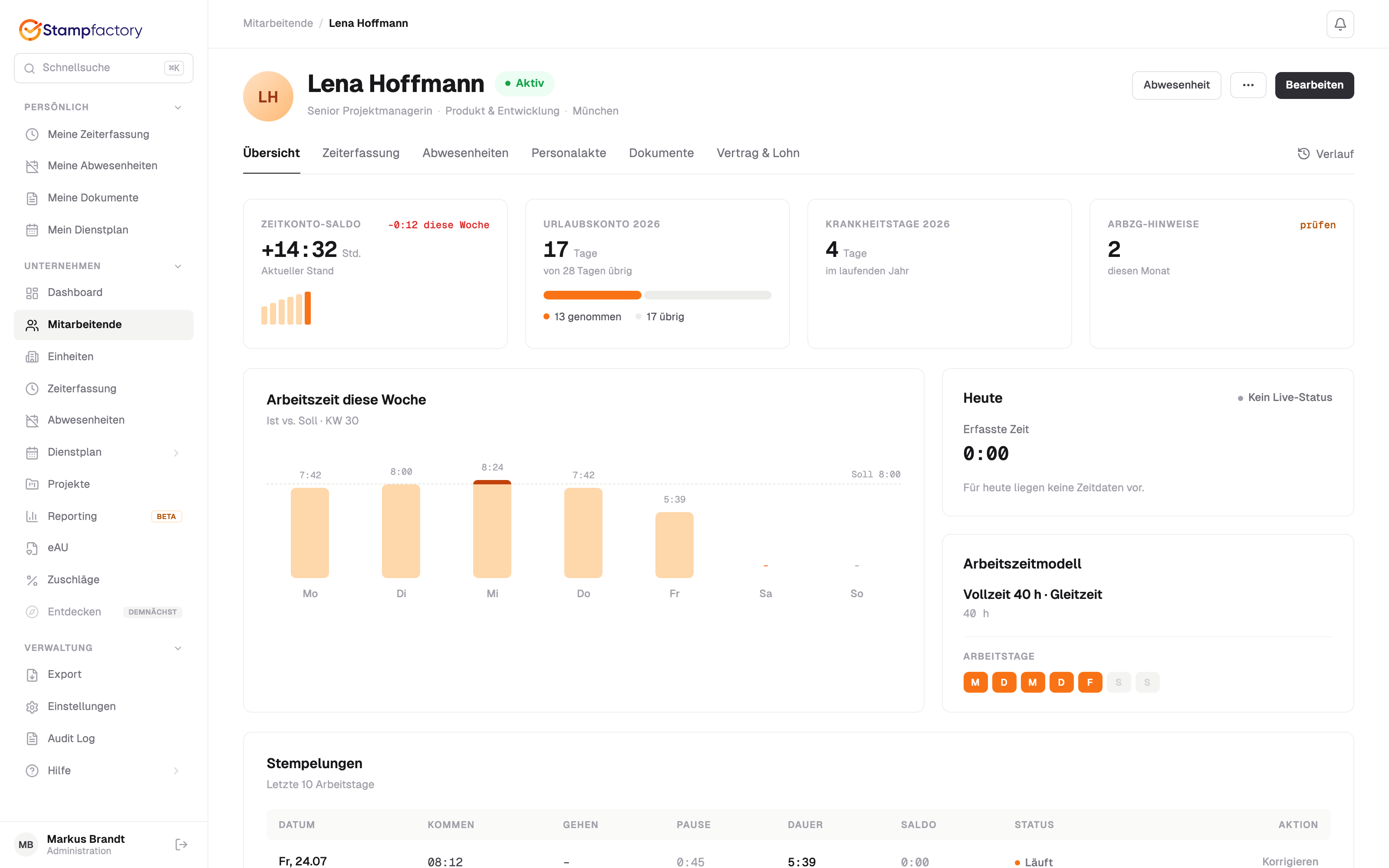This screenshot has width=1389, height=868.
Task: Toggle the Friday (F) workday chip
Action: pyautogui.click(x=1090, y=682)
